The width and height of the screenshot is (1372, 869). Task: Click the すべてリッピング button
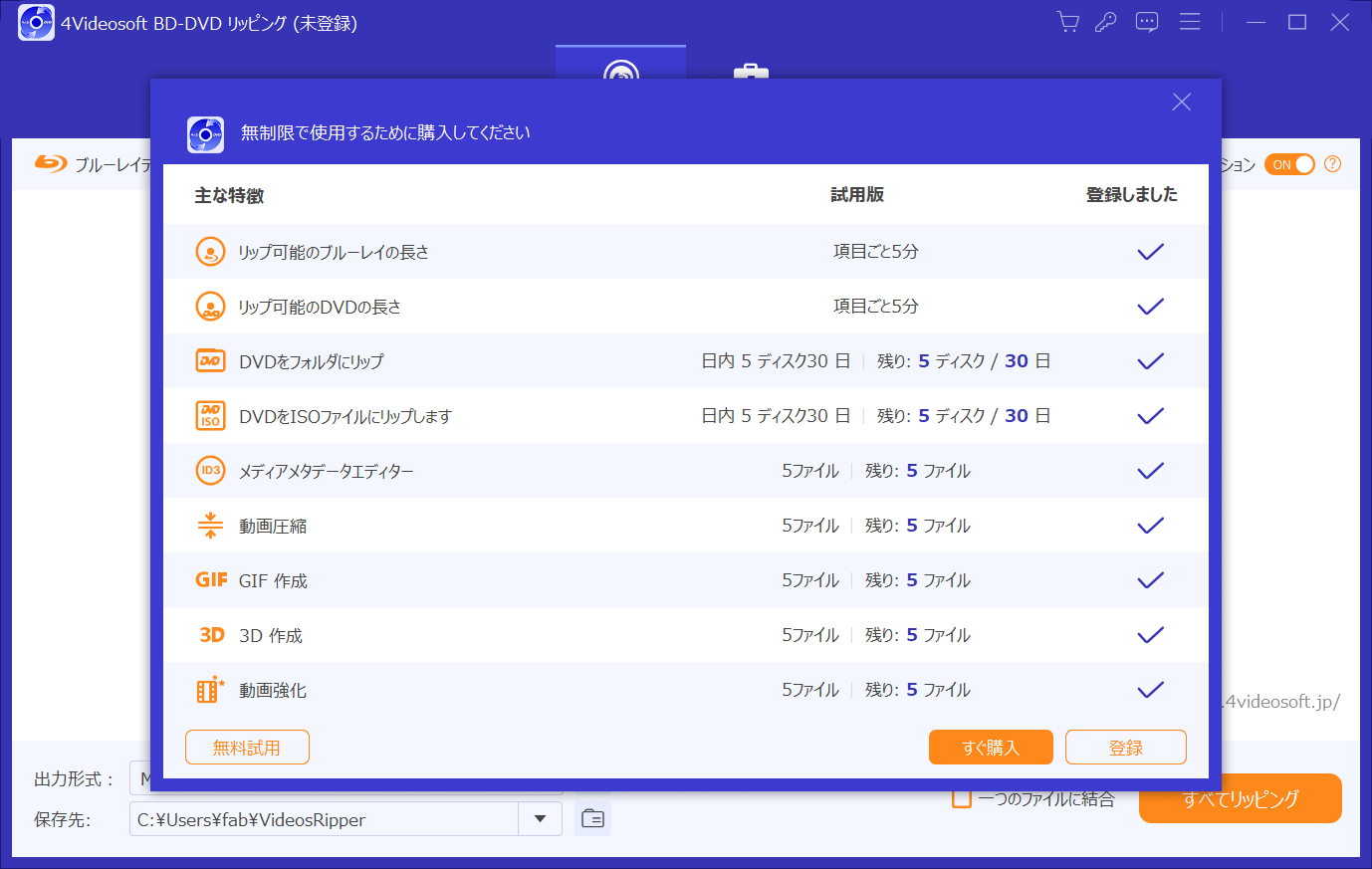click(1241, 798)
